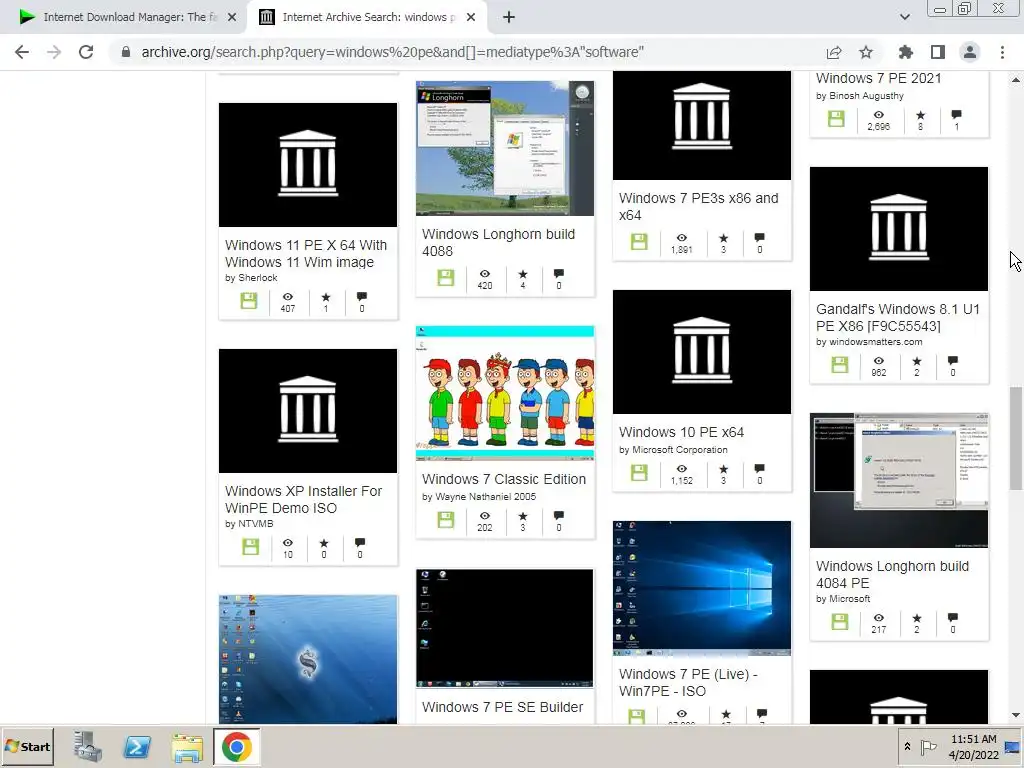Open the Chrome profile avatar
The height and width of the screenshot is (768, 1024).
970,52
